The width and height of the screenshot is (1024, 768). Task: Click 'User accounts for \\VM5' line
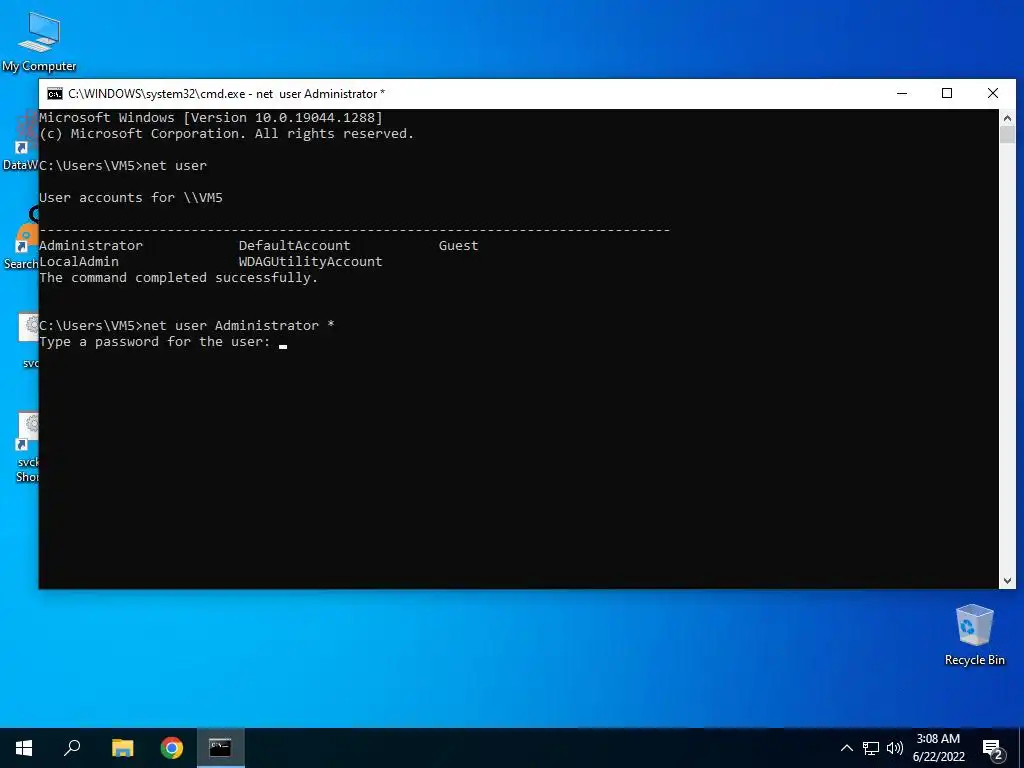point(131,197)
